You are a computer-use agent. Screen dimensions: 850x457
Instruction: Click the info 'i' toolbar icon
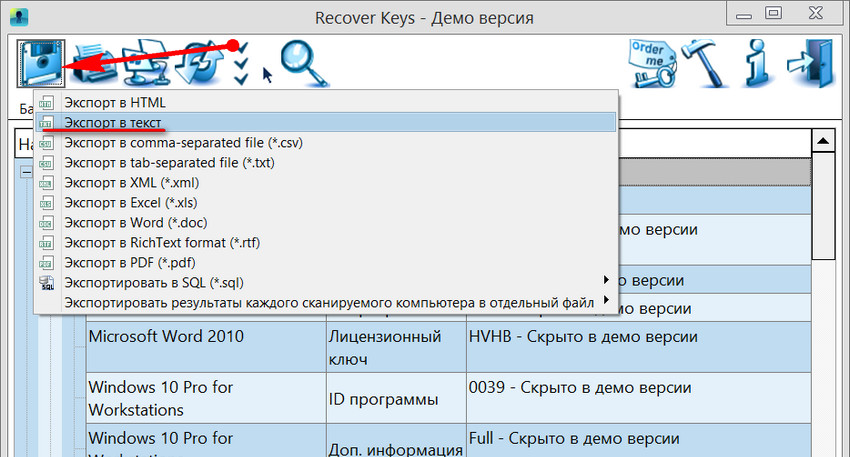(x=755, y=64)
